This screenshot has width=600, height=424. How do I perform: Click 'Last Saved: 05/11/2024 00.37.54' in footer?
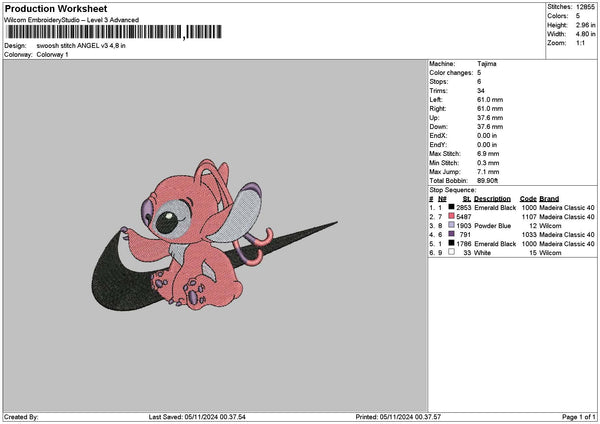coord(197,417)
